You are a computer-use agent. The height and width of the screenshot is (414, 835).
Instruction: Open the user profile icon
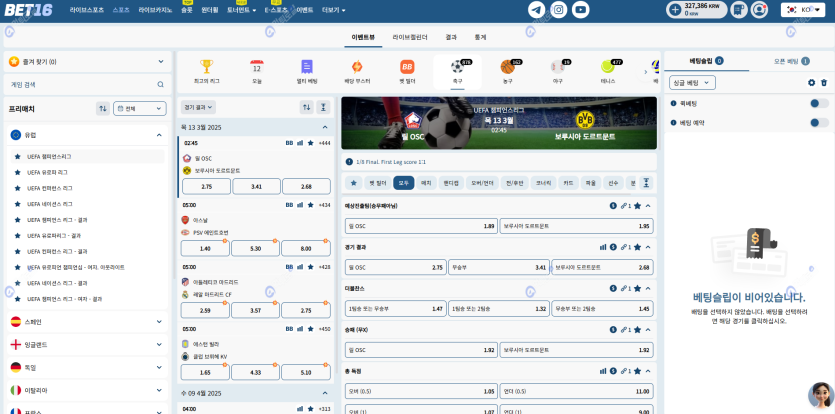[759, 10]
